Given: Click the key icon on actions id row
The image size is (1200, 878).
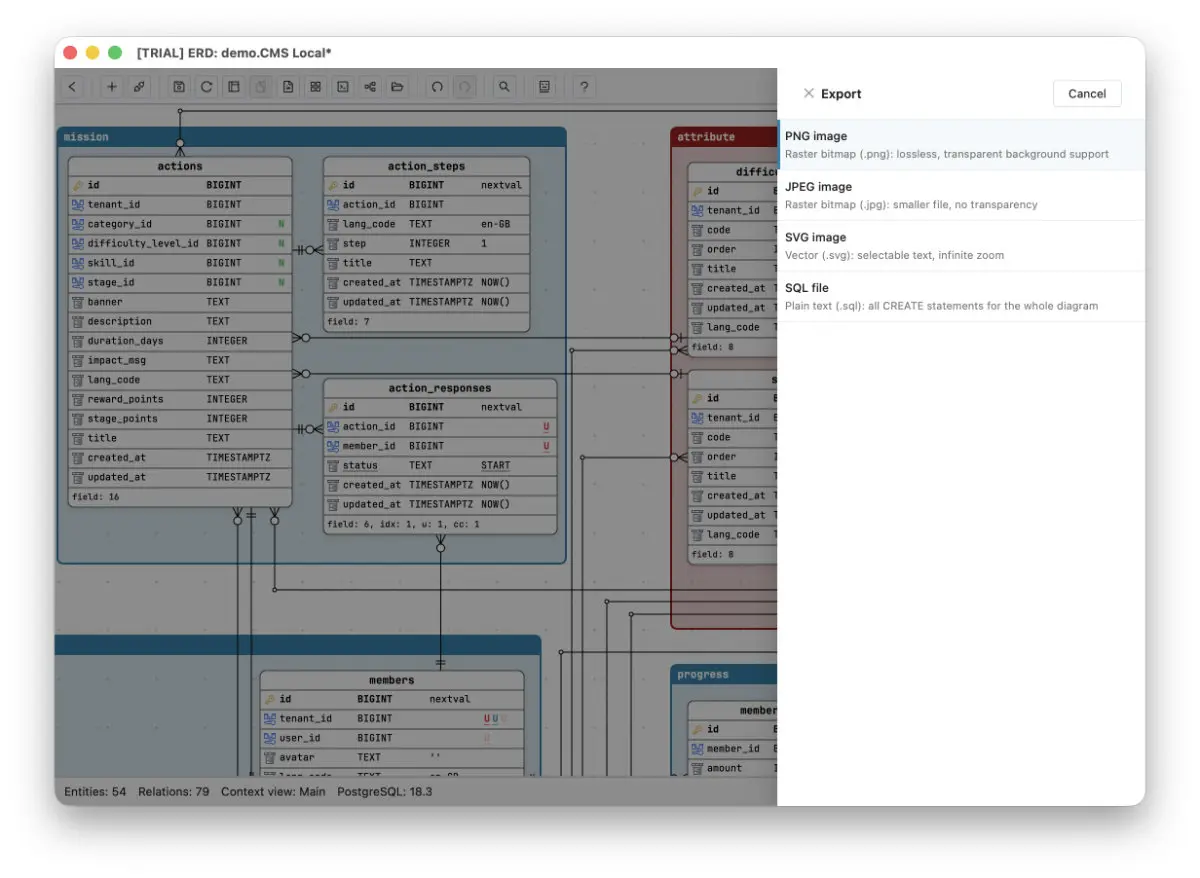Looking at the screenshot, I should (77, 185).
